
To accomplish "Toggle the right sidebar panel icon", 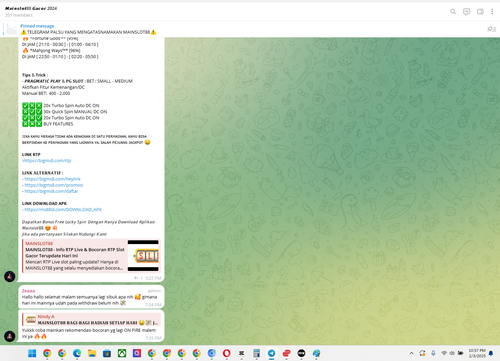I will click(x=480, y=12).
